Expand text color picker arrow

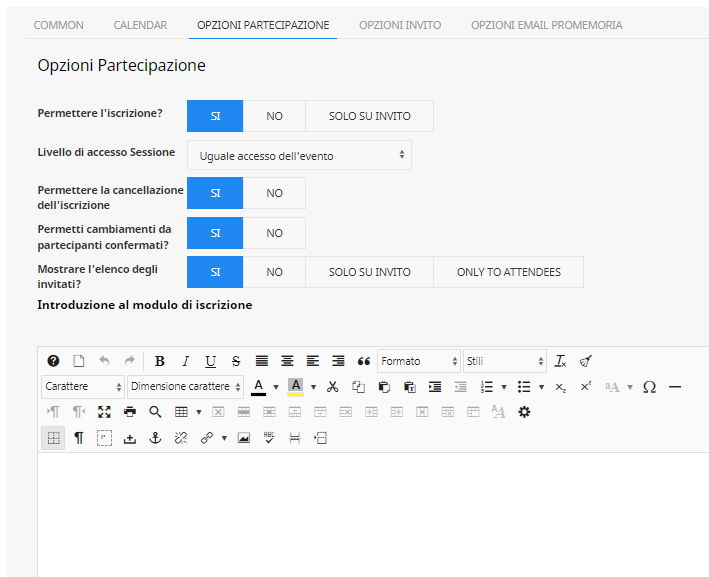pos(276,387)
